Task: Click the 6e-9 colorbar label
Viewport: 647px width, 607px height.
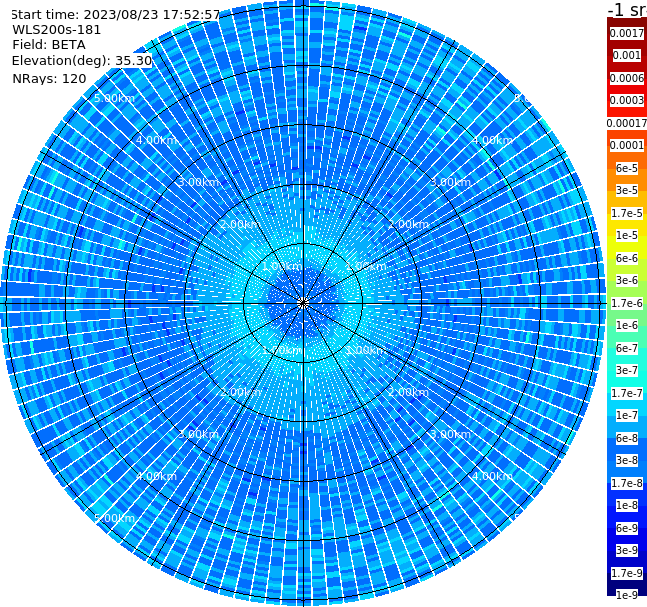Action: pos(627,528)
